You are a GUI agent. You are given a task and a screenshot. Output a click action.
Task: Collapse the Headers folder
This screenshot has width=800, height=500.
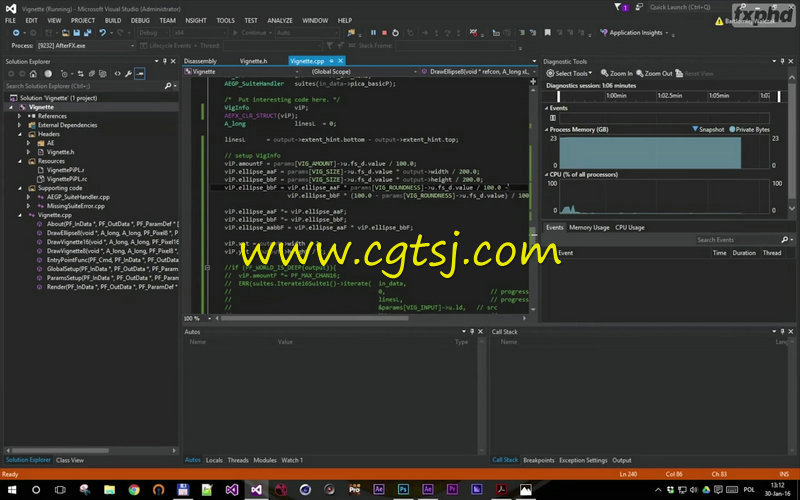tap(20, 134)
